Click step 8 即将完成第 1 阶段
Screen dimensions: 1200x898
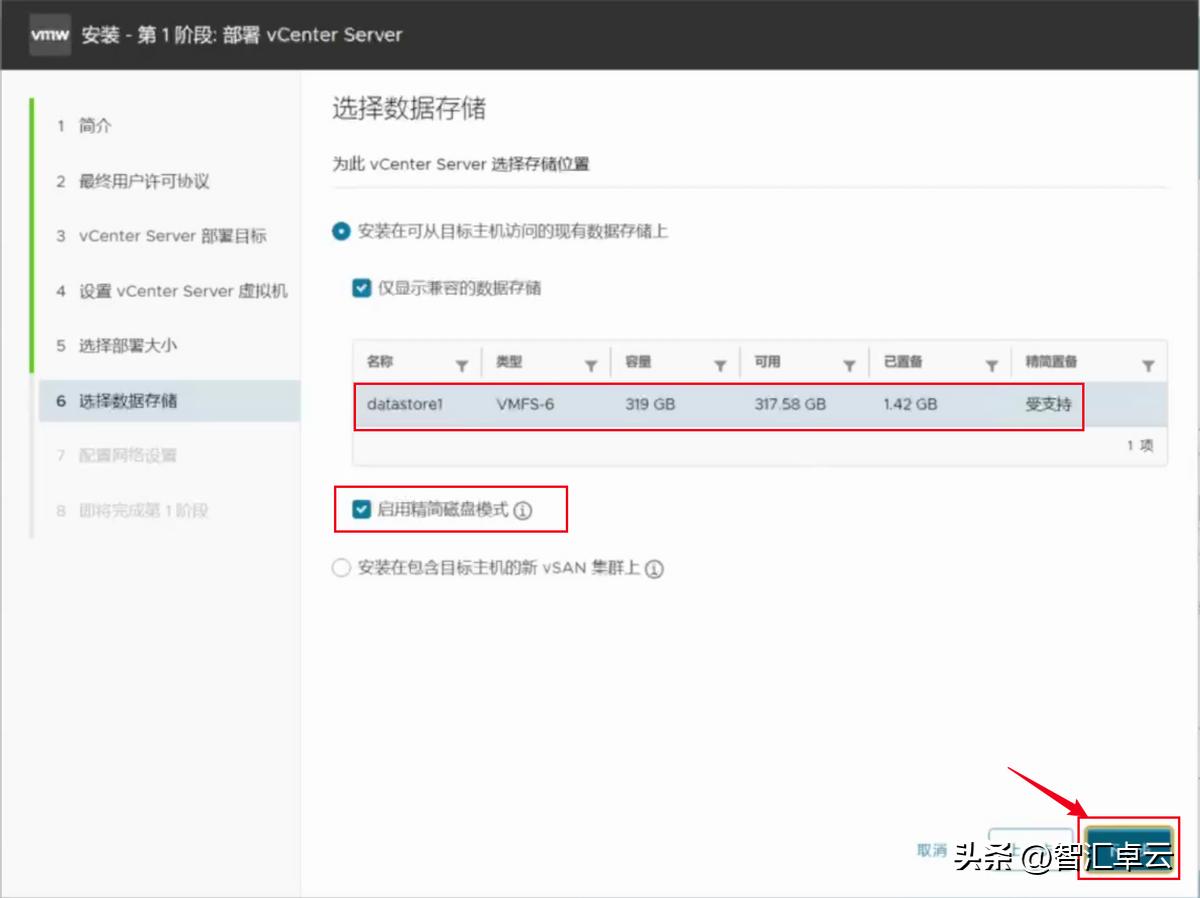(132, 510)
